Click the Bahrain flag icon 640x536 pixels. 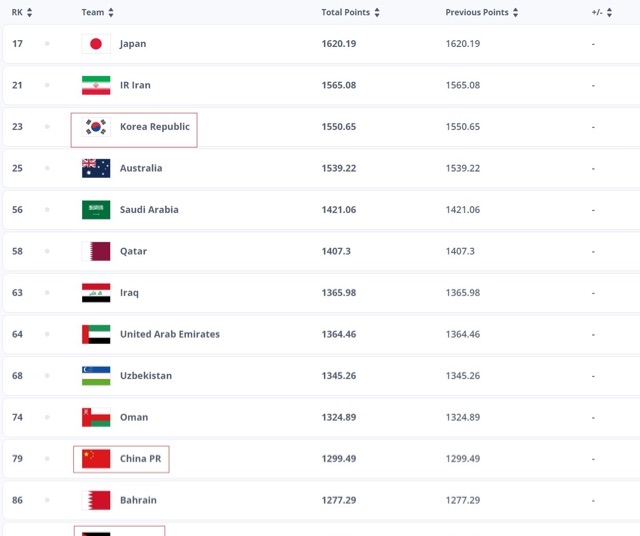96,500
